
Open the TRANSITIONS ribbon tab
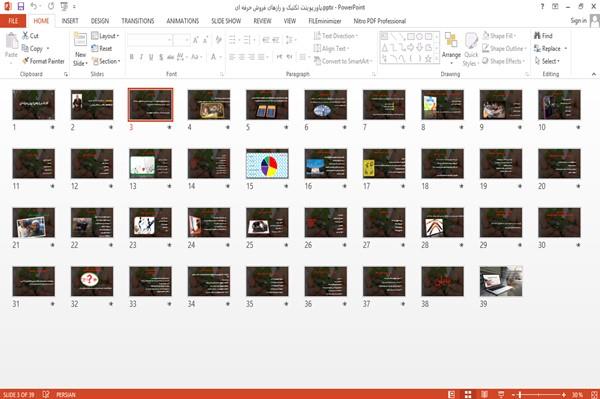pyautogui.click(x=138, y=21)
